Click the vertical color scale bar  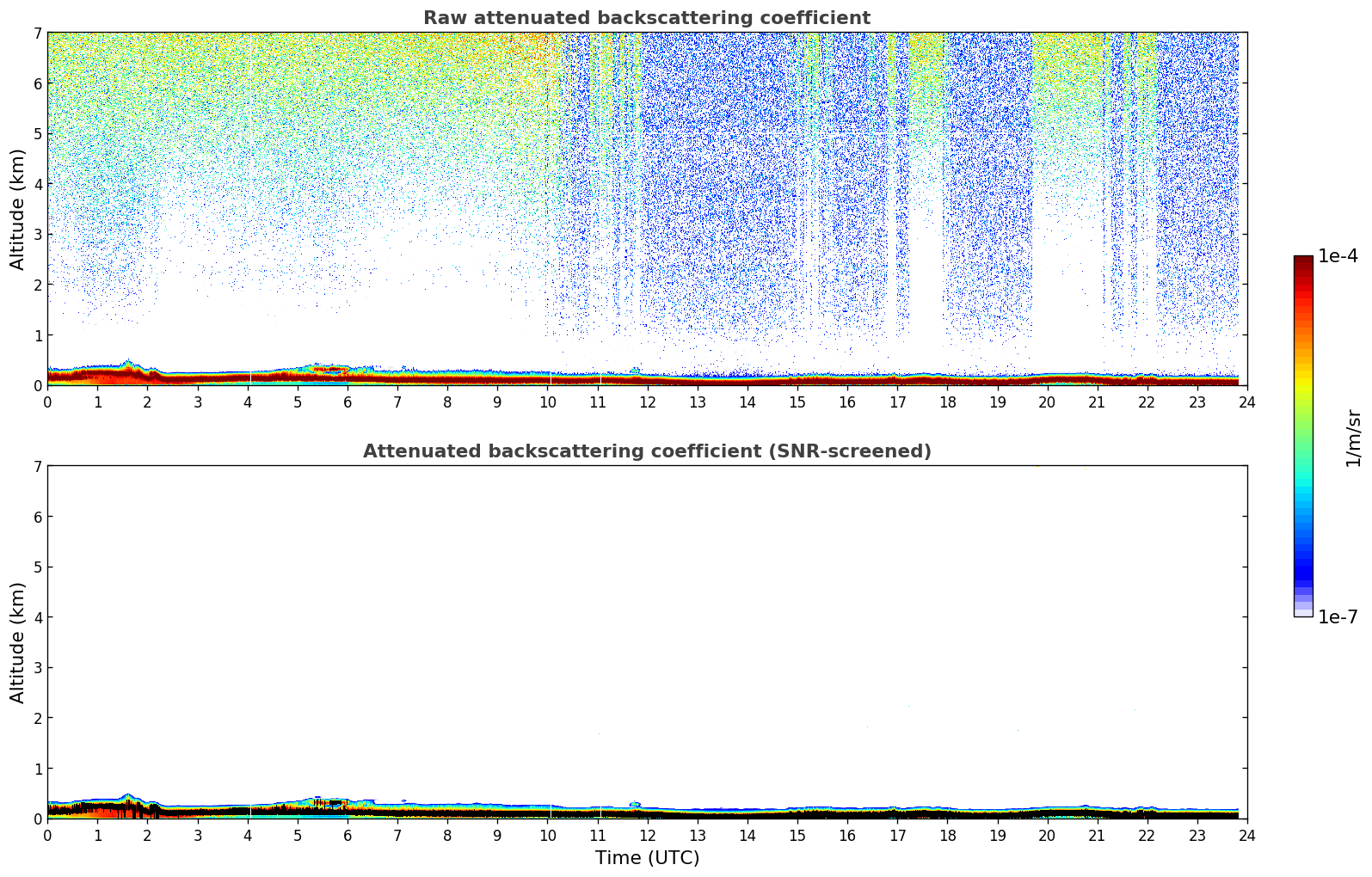(x=1303, y=436)
